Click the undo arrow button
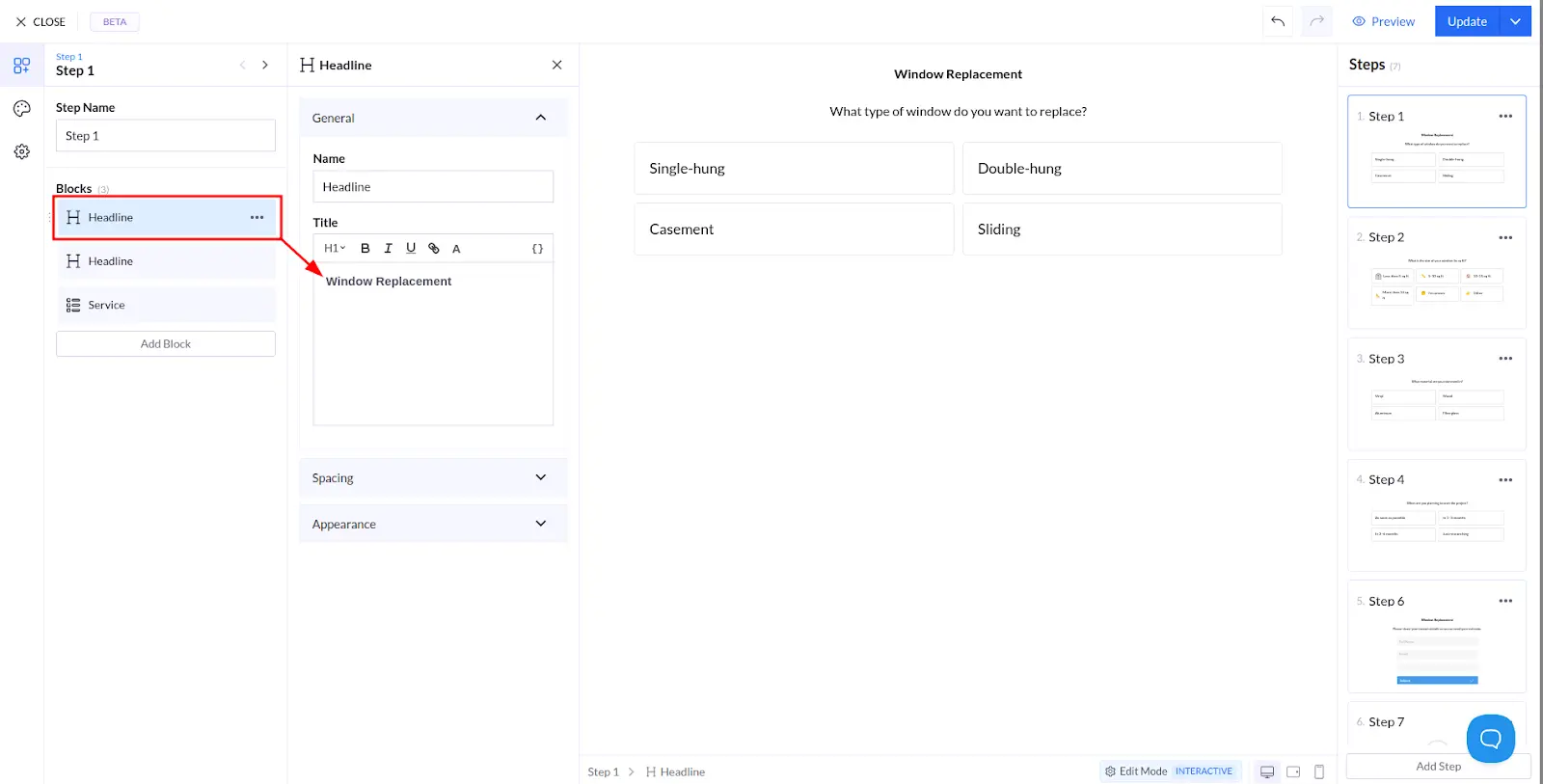 pos(1278,21)
